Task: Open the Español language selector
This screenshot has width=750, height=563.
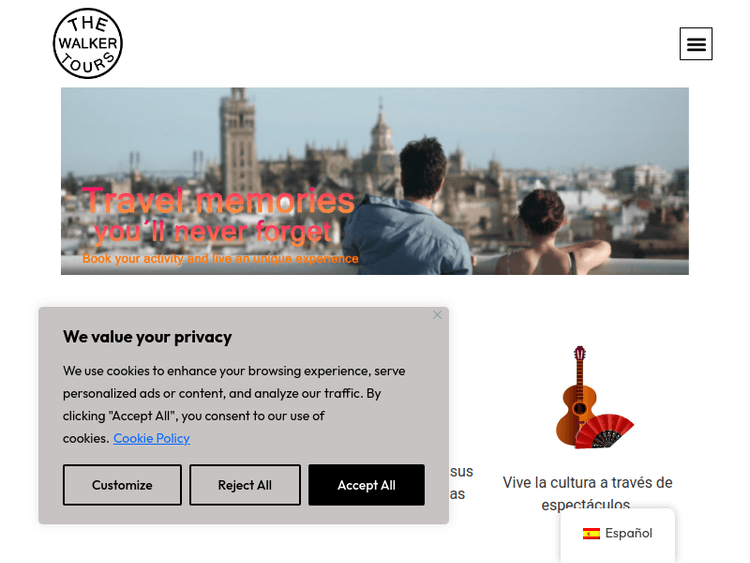Action: (x=618, y=533)
